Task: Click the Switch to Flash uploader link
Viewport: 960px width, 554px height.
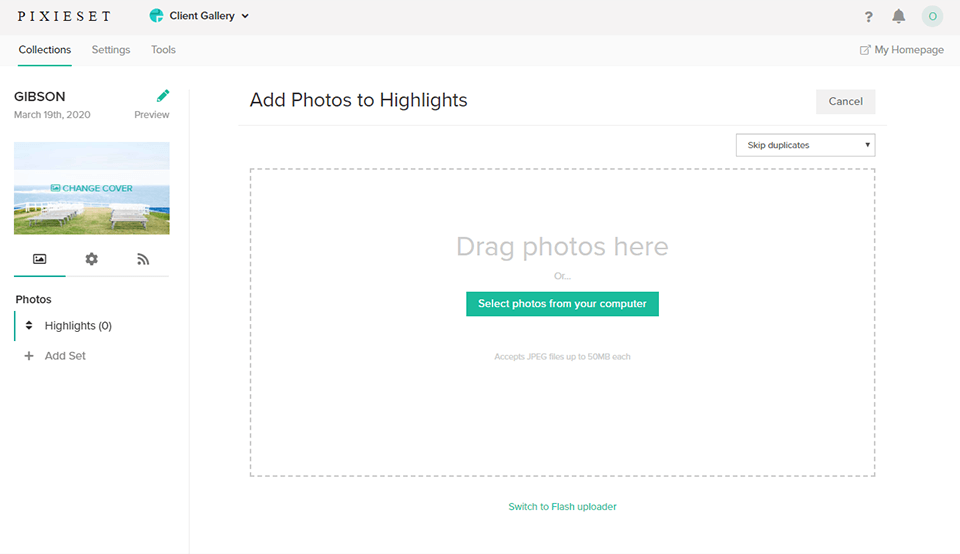Action: (x=562, y=506)
